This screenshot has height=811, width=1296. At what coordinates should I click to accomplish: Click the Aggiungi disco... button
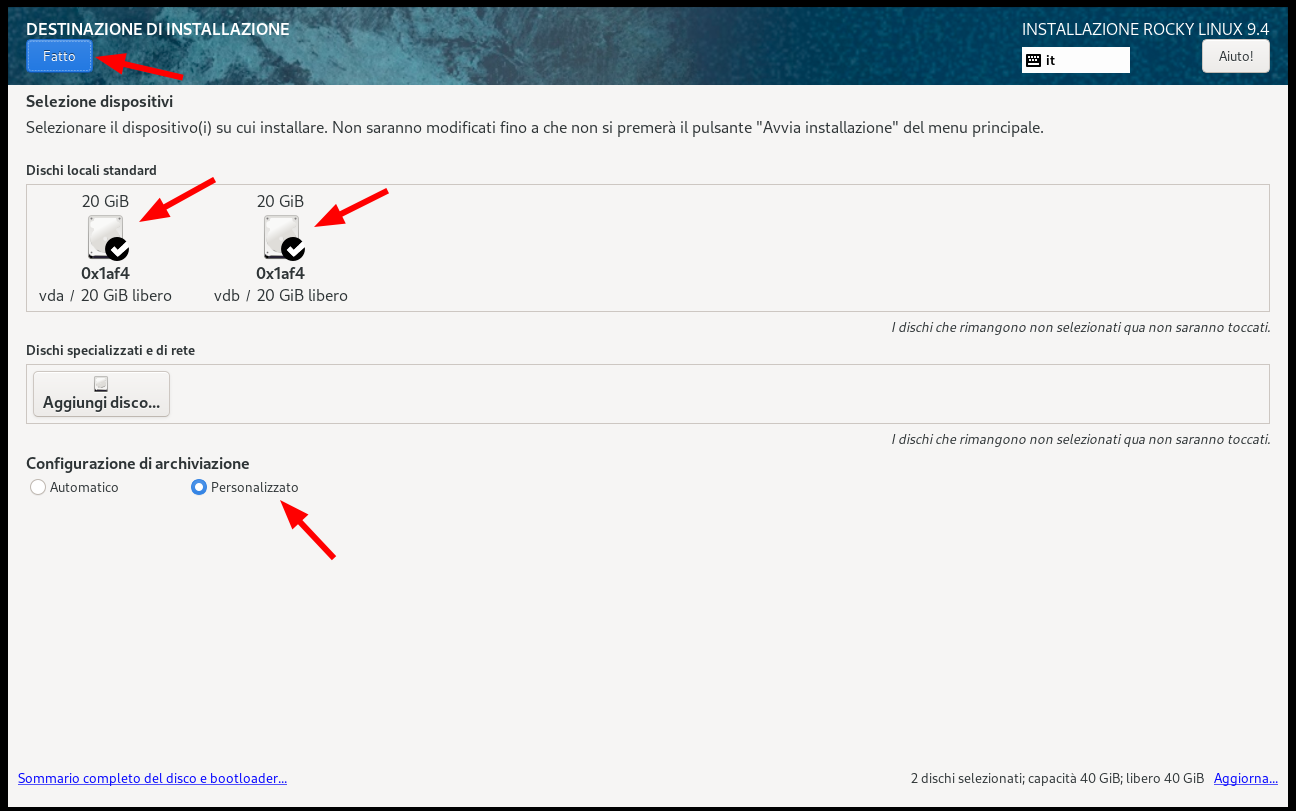pos(101,393)
